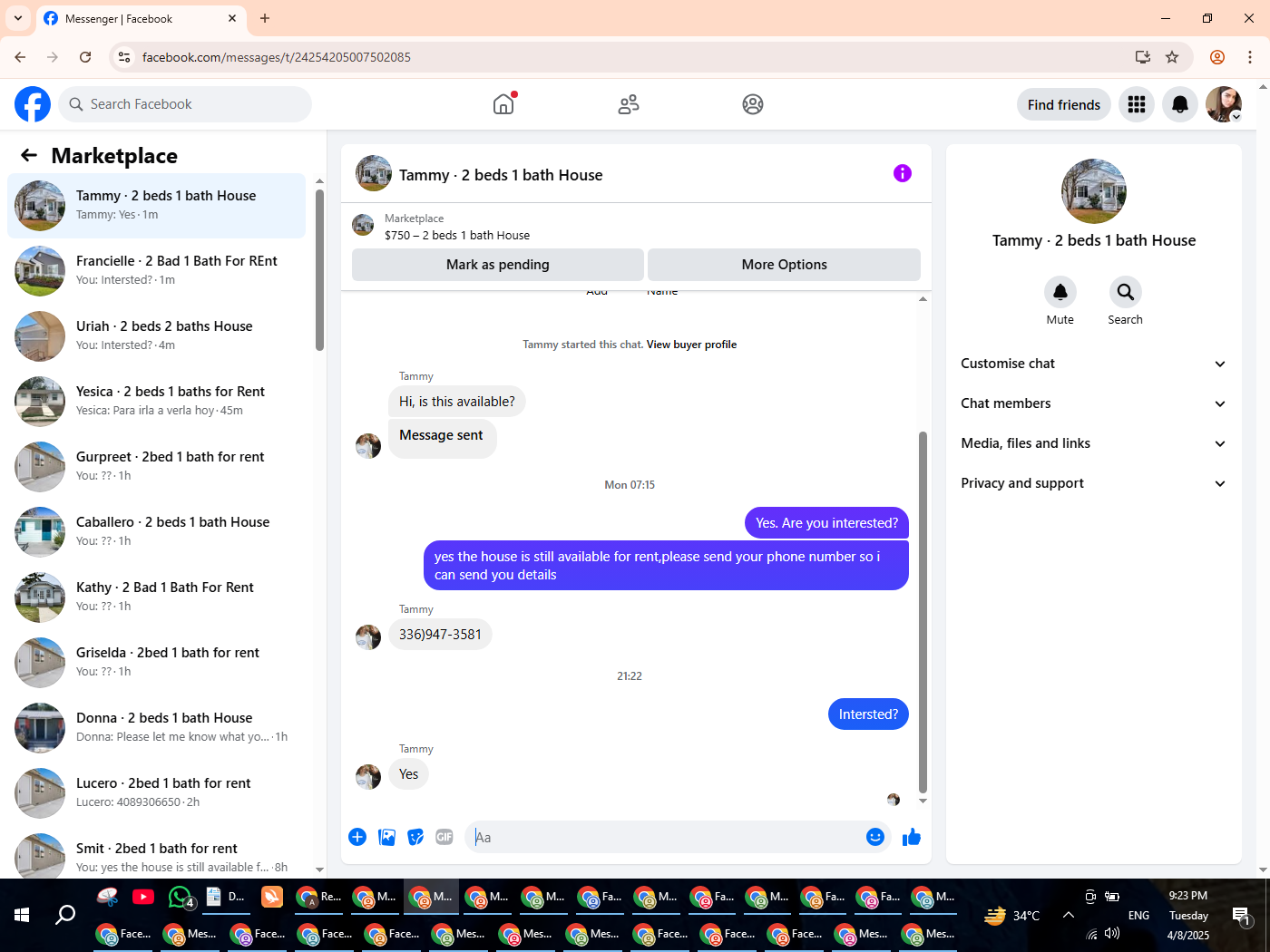This screenshot has width=1270, height=952.
Task: Choose a GIF in the composer
Action: (x=444, y=837)
